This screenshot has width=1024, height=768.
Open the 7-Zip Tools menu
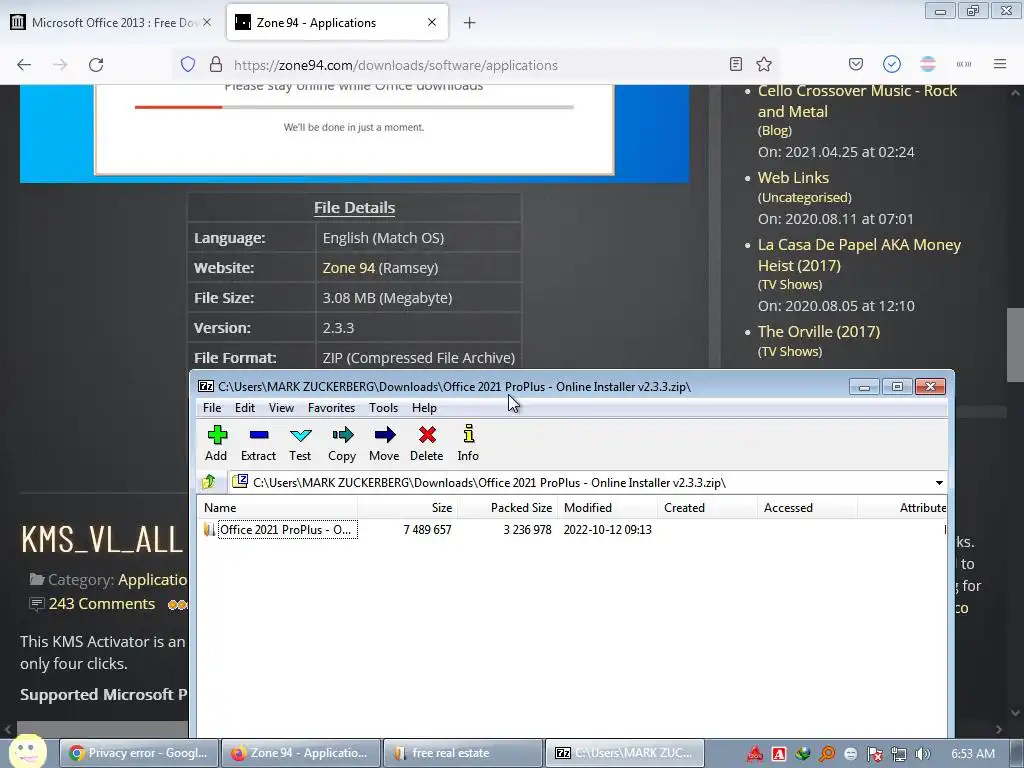tap(383, 408)
